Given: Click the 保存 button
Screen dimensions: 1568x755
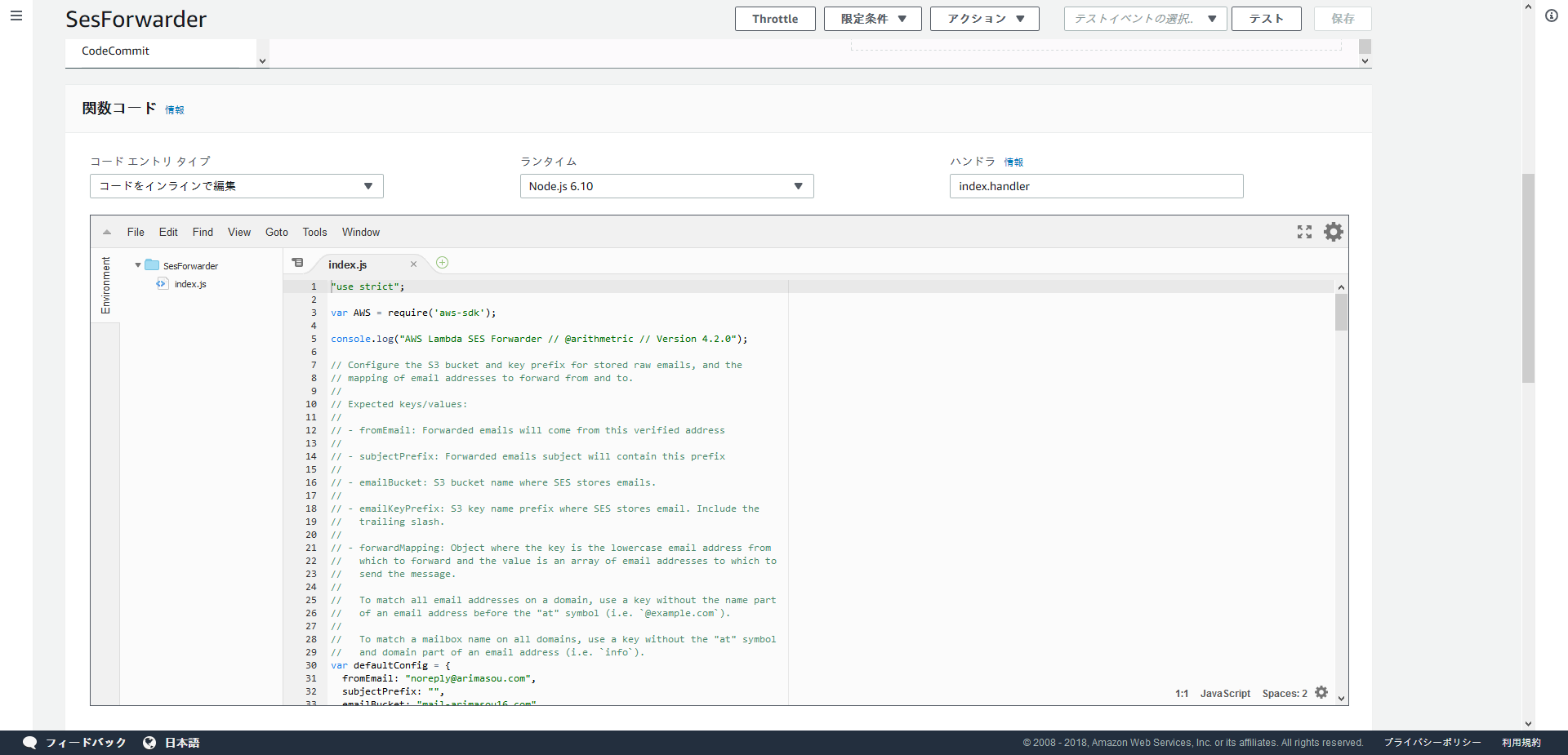Looking at the screenshot, I should pos(1343,19).
